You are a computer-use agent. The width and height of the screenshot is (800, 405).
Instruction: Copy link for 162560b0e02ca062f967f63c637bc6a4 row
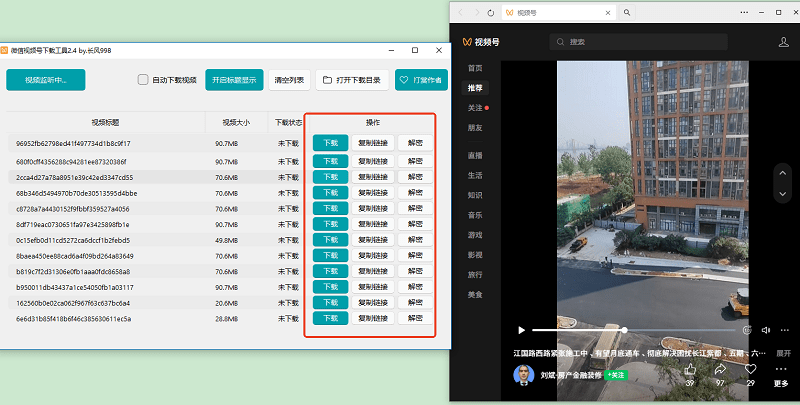pos(373,302)
